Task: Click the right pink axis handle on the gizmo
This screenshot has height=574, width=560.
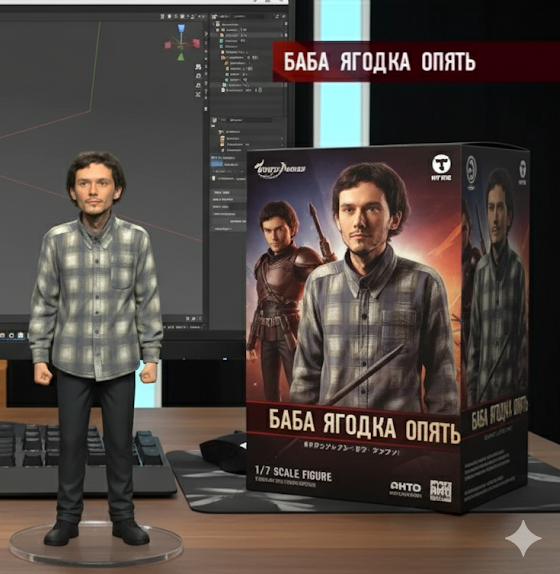Action: pyautogui.click(x=196, y=43)
